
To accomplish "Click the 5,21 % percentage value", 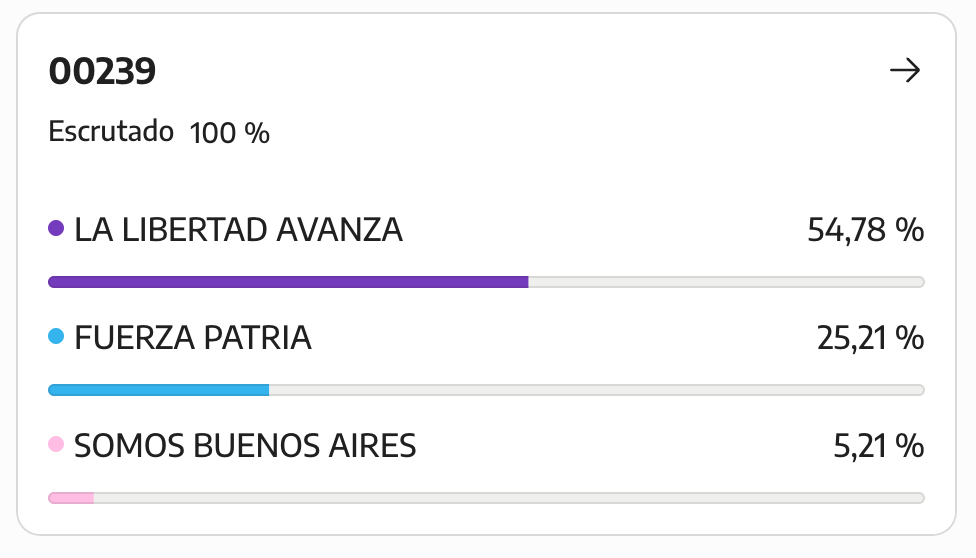I will click(878, 446).
